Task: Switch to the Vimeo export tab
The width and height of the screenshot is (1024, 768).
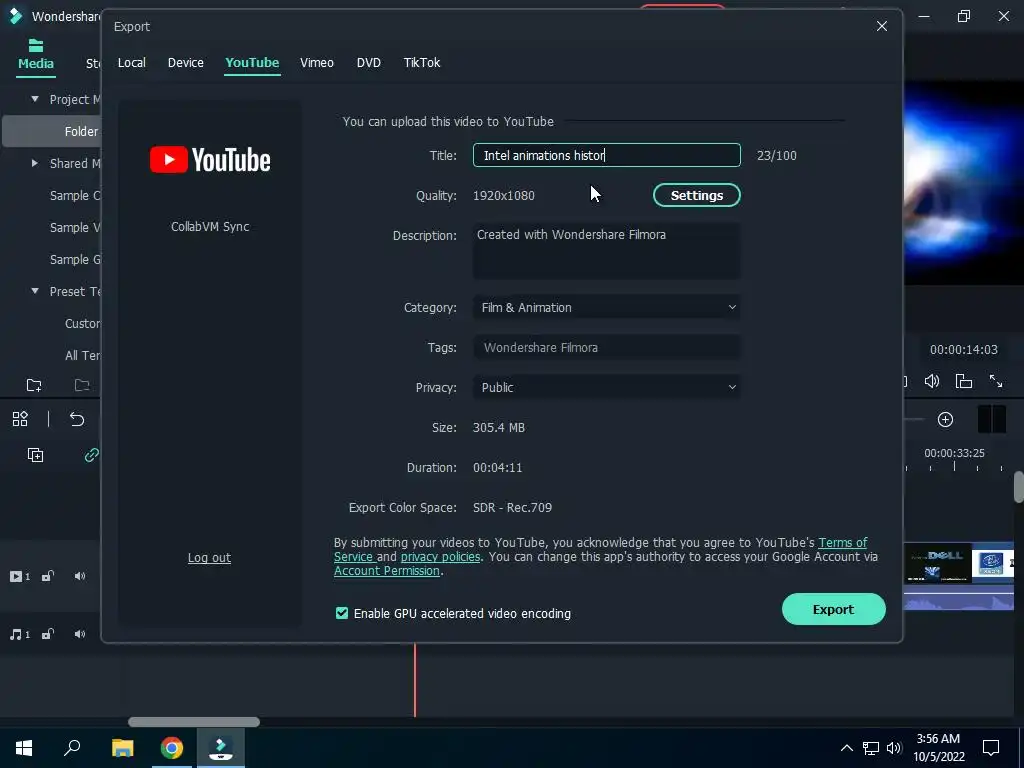Action: click(x=317, y=63)
